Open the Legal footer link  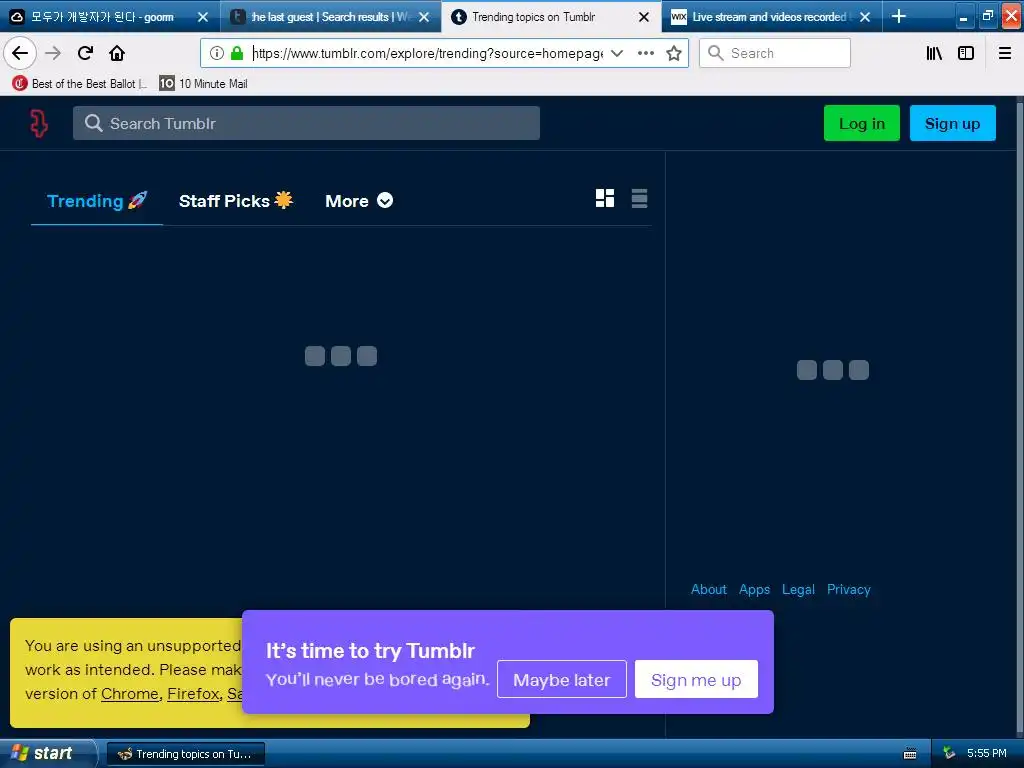click(x=798, y=589)
